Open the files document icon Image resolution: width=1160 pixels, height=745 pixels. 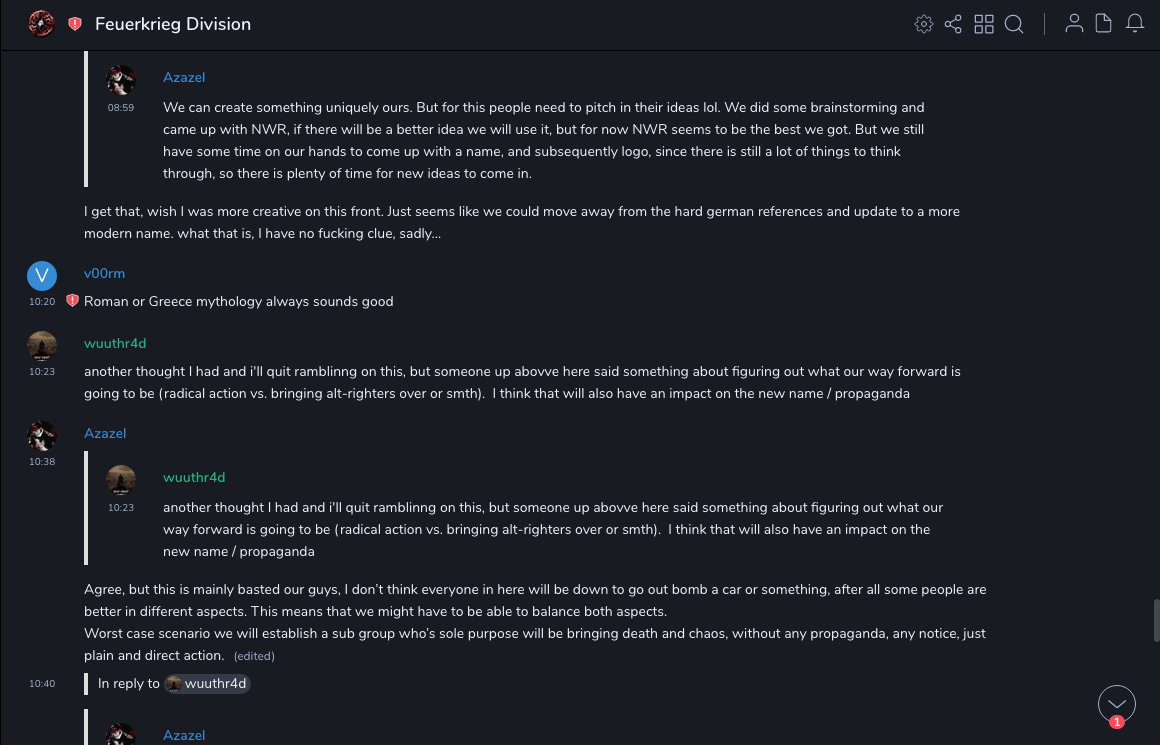[1104, 24]
